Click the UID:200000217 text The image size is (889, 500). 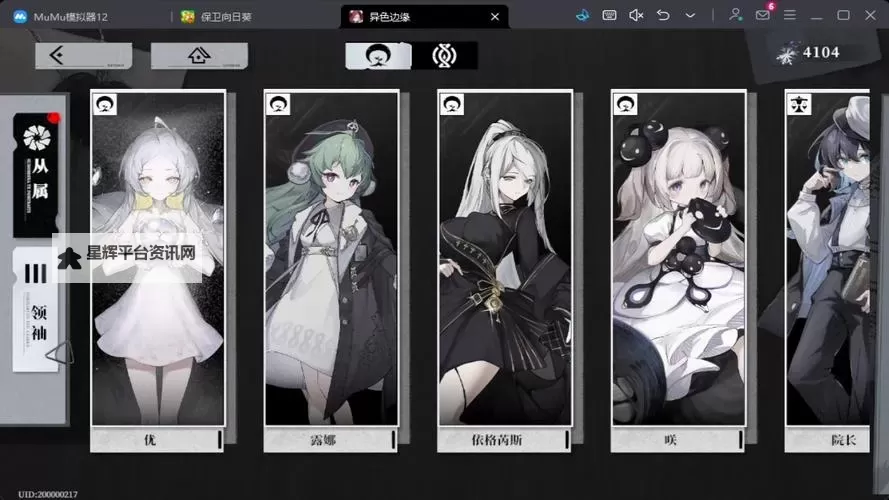(x=48, y=494)
